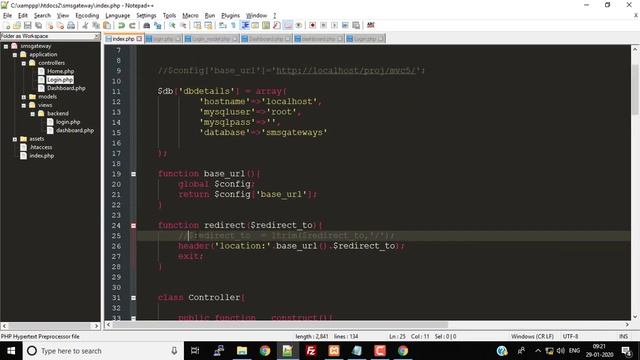The height and width of the screenshot is (360, 640).
Task: Toggle Word Wrap in the toolbar
Action: point(222,25)
